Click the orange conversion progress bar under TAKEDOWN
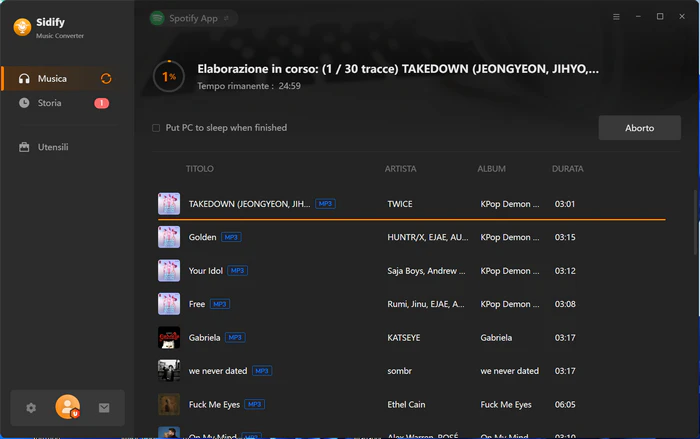 tap(412, 220)
